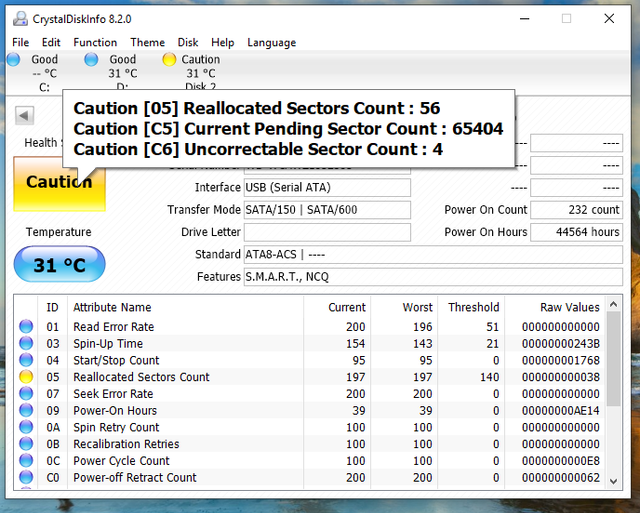The height and width of the screenshot is (513, 640).
Task: Click the blue status orb for Recalibration Retries
Action: (26, 444)
